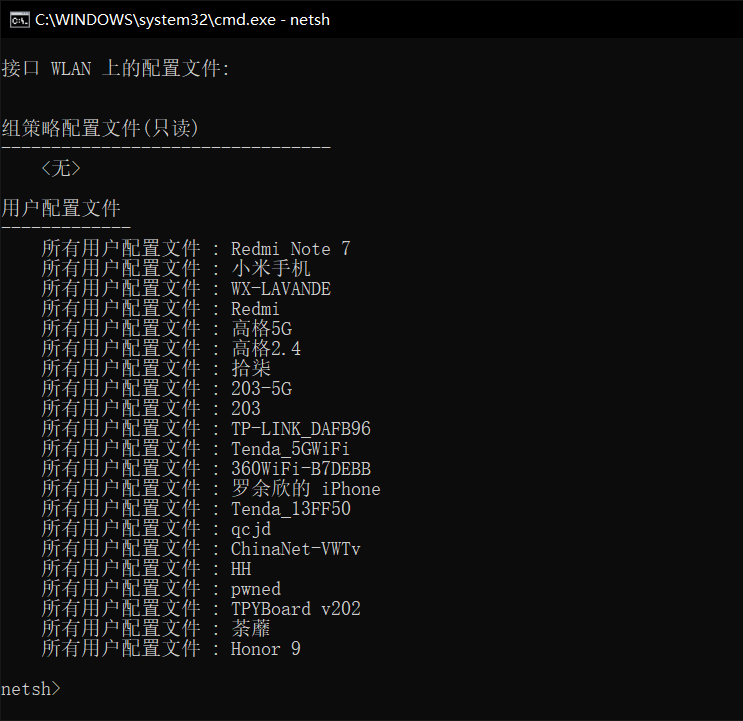The image size is (743, 721).
Task: Select '360WiFi-B7DEBB' profile text
Action: click(x=301, y=469)
